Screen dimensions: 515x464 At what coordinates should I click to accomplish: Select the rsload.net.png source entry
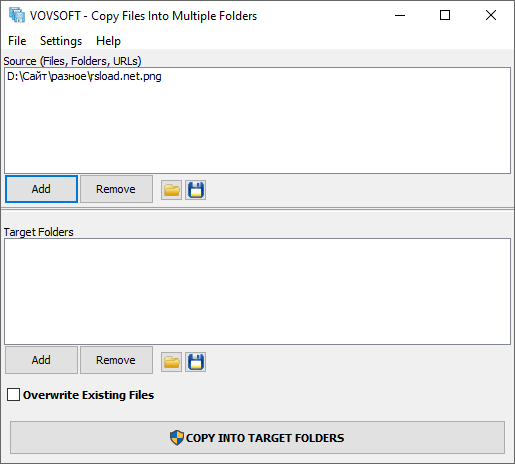[84, 76]
